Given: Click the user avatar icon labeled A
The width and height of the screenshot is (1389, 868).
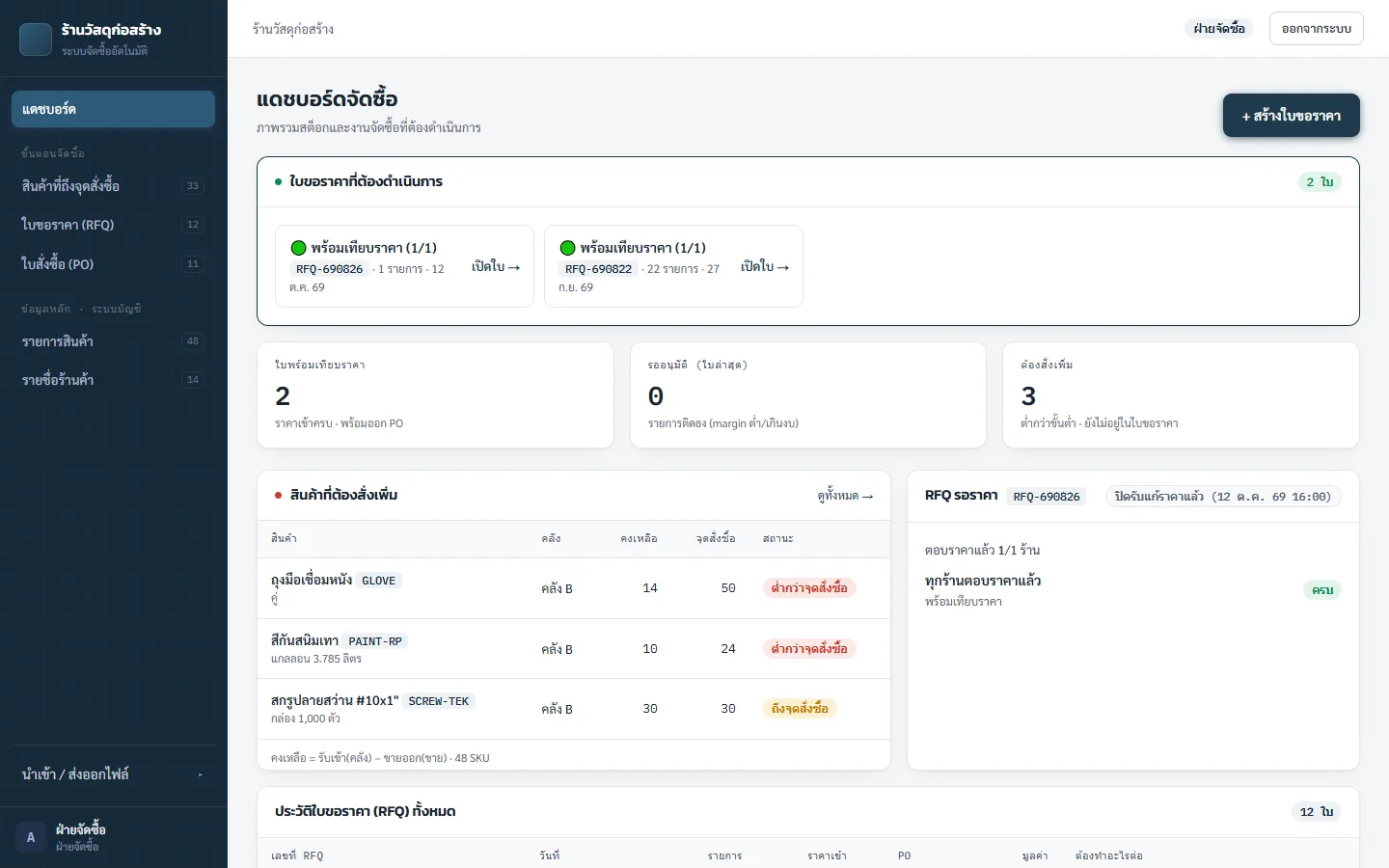Looking at the screenshot, I should pos(31,837).
